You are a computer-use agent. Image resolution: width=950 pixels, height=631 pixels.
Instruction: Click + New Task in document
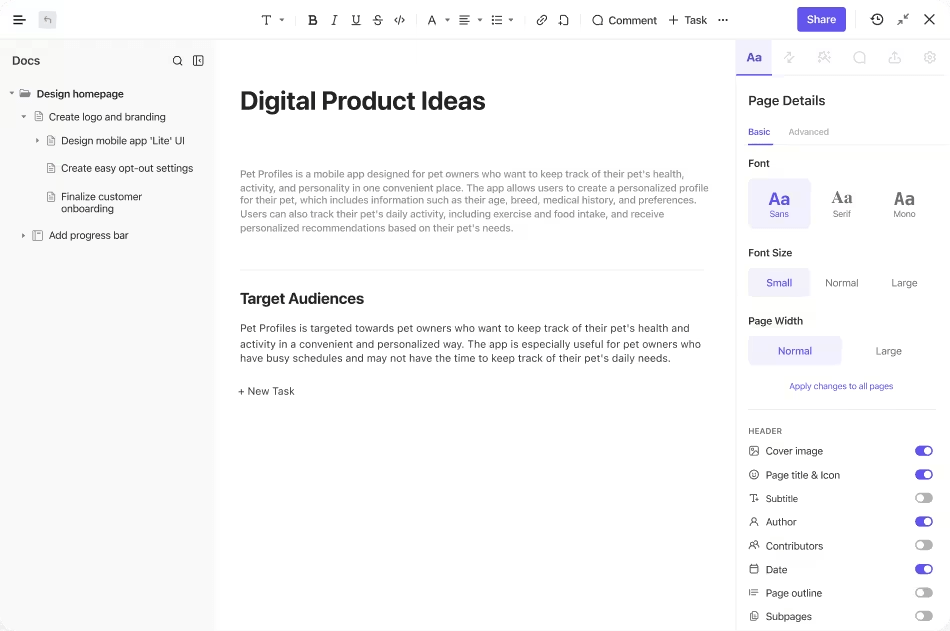pos(266,392)
